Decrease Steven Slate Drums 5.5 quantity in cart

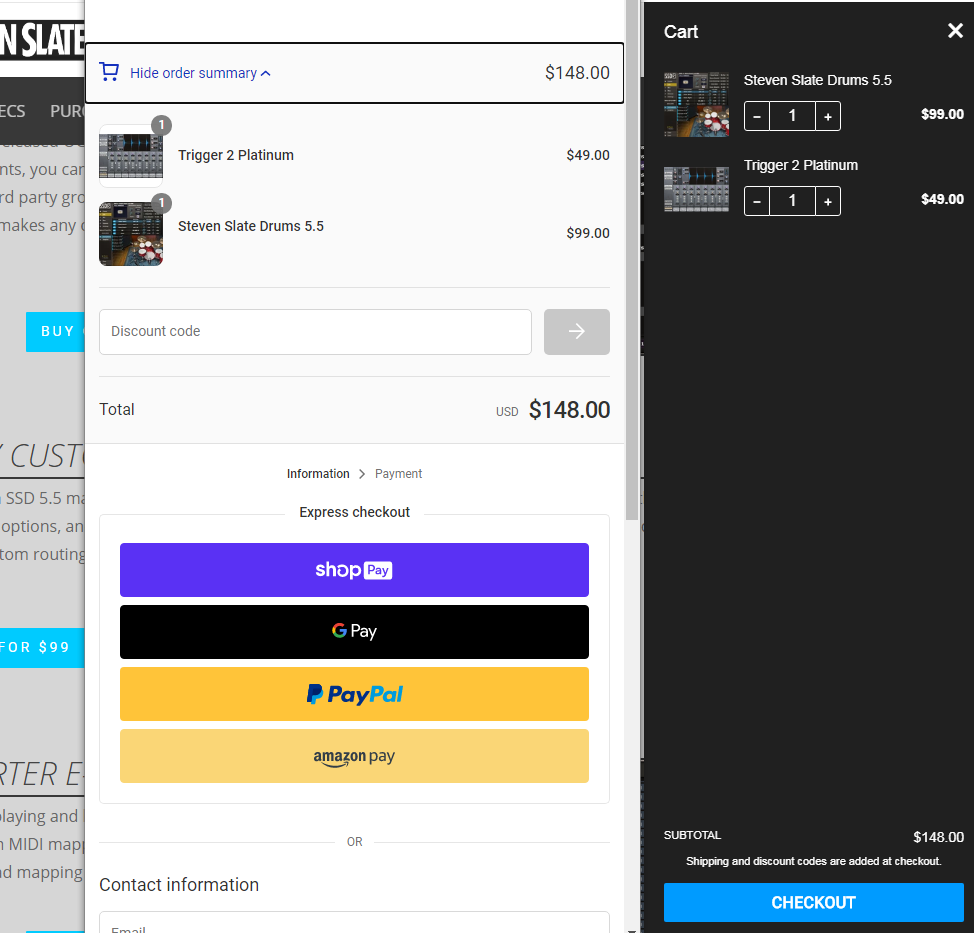(757, 116)
